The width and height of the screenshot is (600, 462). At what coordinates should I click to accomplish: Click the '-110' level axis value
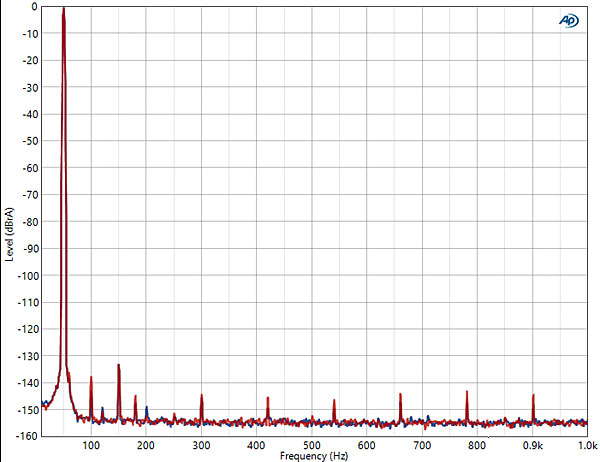pos(28,303)
